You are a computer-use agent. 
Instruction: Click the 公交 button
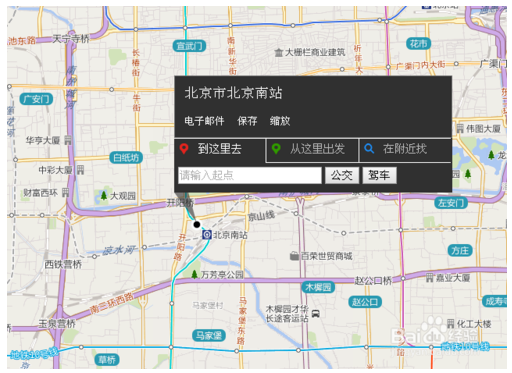342,175
